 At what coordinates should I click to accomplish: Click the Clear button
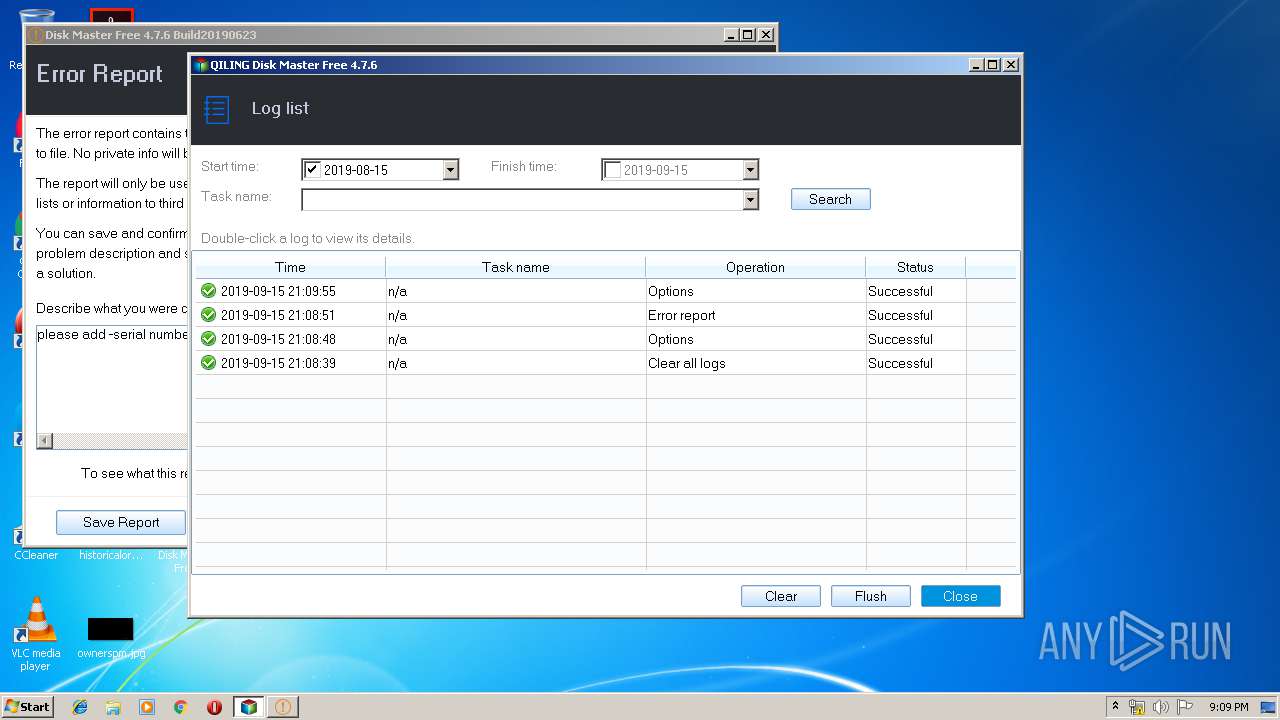click(781, 596)
